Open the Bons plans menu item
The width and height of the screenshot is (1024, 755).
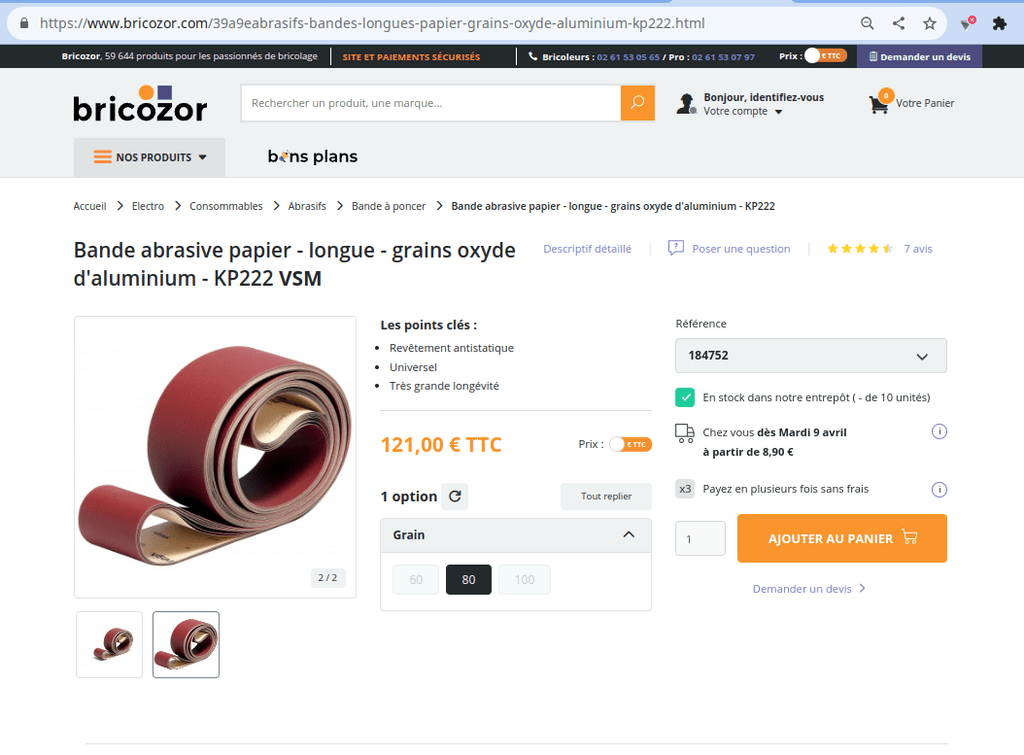coord(313,157)
